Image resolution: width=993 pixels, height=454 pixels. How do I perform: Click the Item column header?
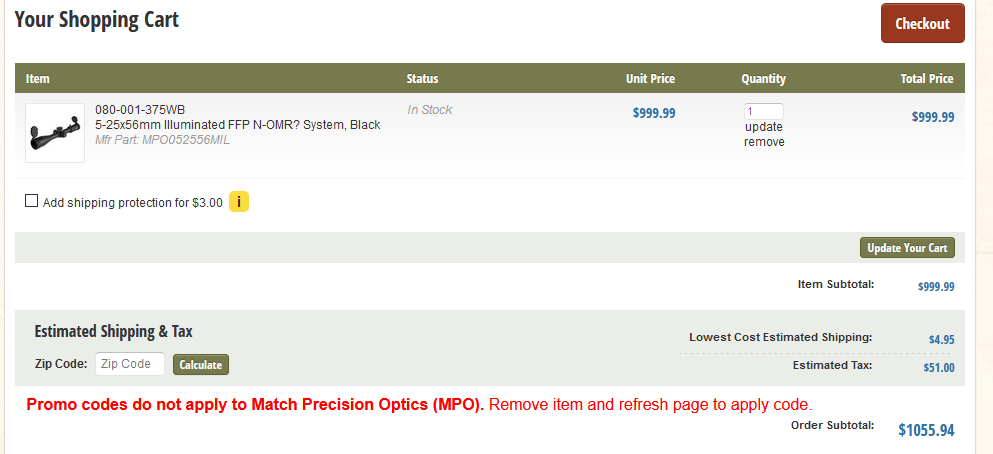pos(37,79)
